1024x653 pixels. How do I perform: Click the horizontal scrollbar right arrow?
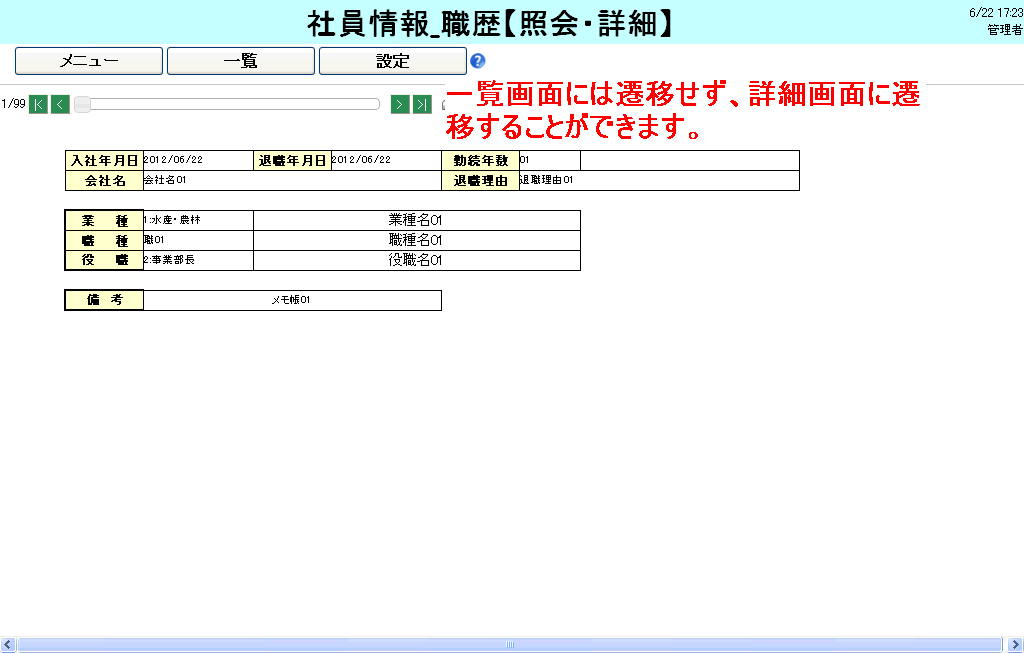click(1015, 645)
